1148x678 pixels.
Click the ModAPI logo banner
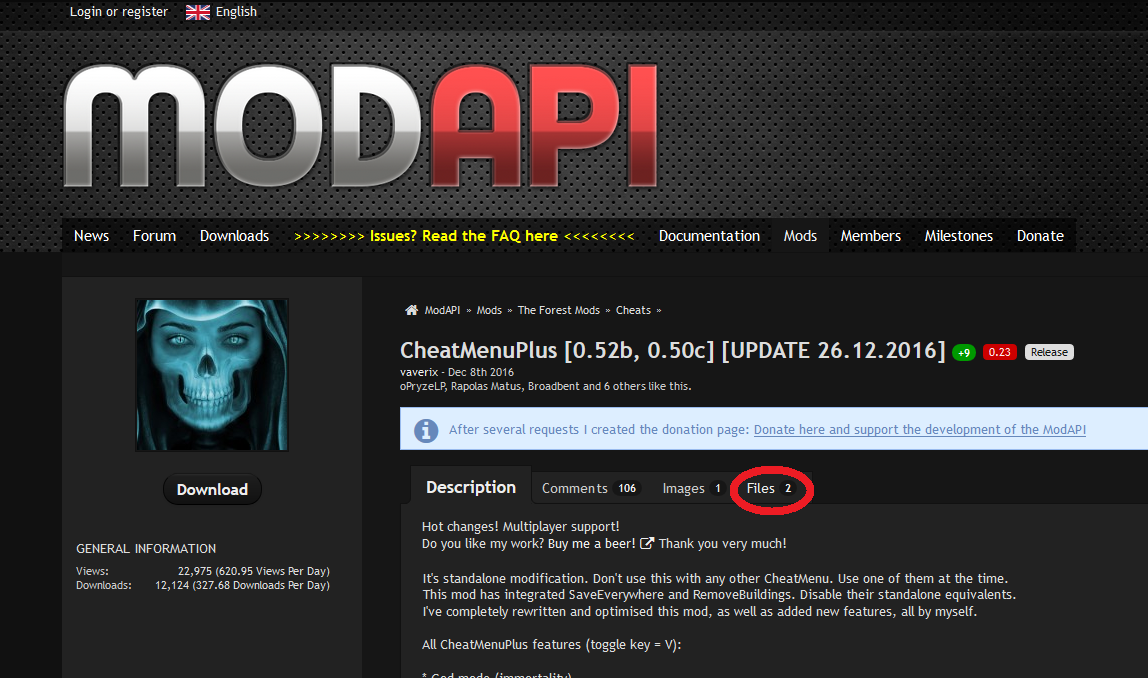(360, 126)
